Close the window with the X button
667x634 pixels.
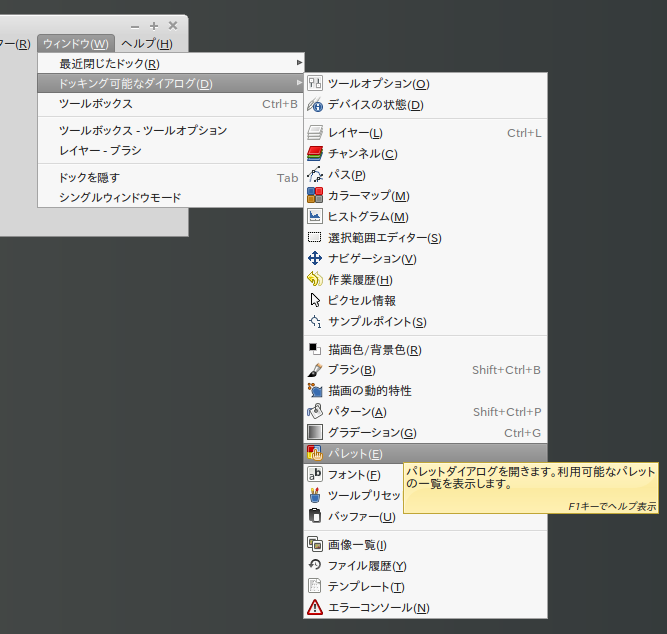(173, 26)
